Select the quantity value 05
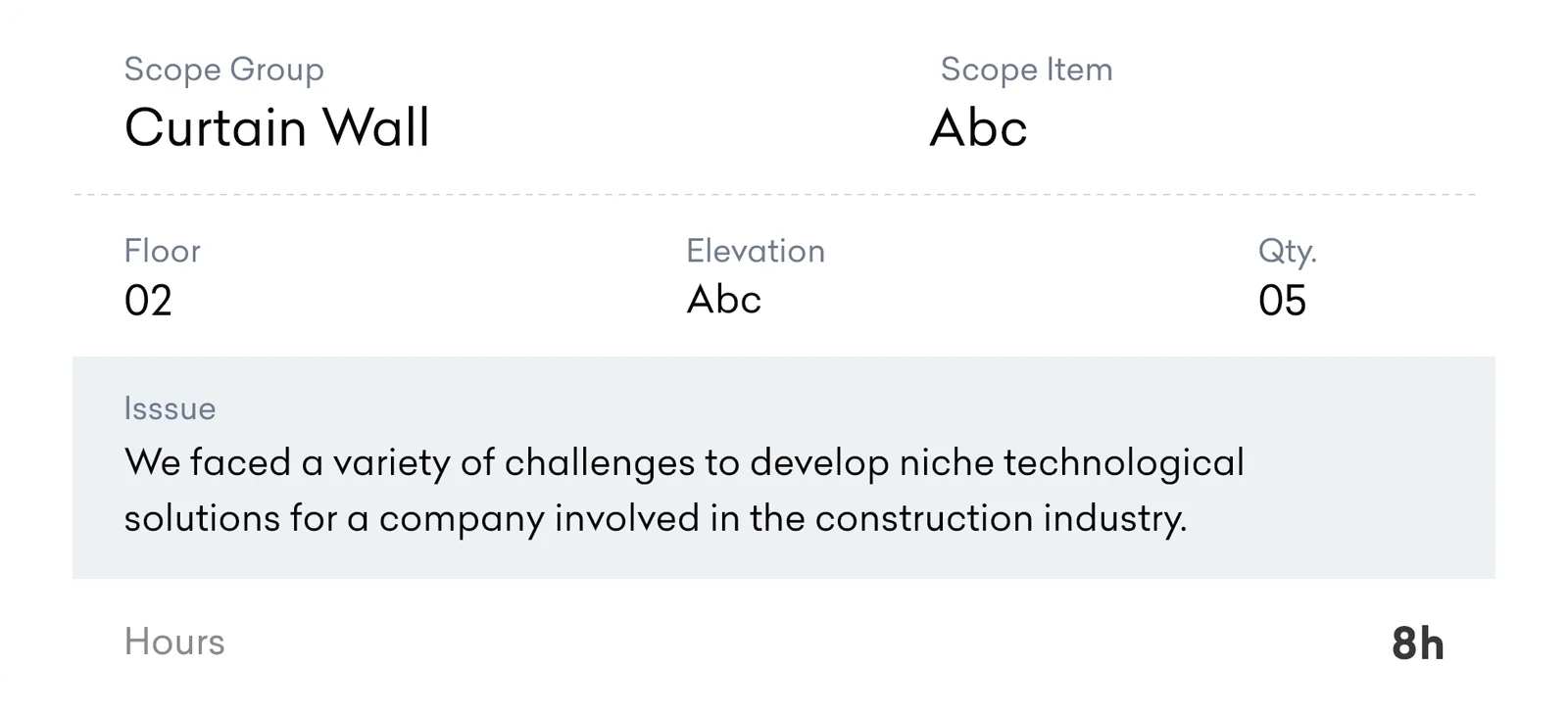The width and height of the screenshot is (1568, 715). tap(1282, 301)
